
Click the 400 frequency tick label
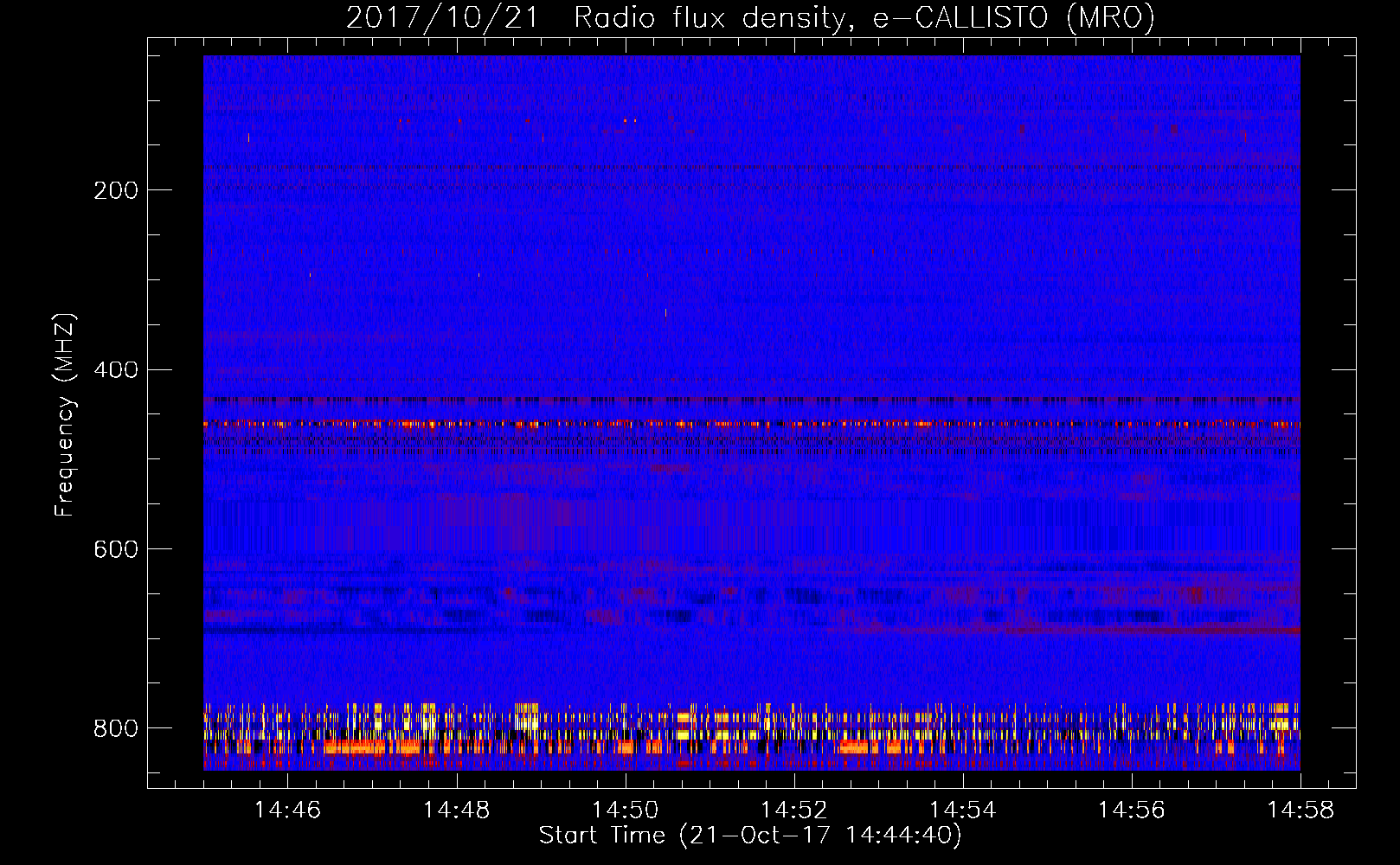pos(116,370)
